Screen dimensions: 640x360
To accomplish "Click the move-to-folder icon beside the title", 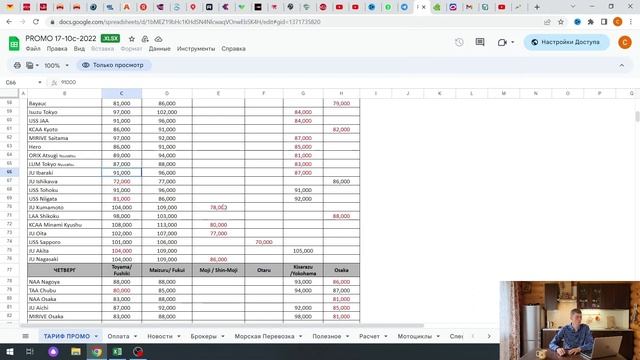I will click(145, 39).
